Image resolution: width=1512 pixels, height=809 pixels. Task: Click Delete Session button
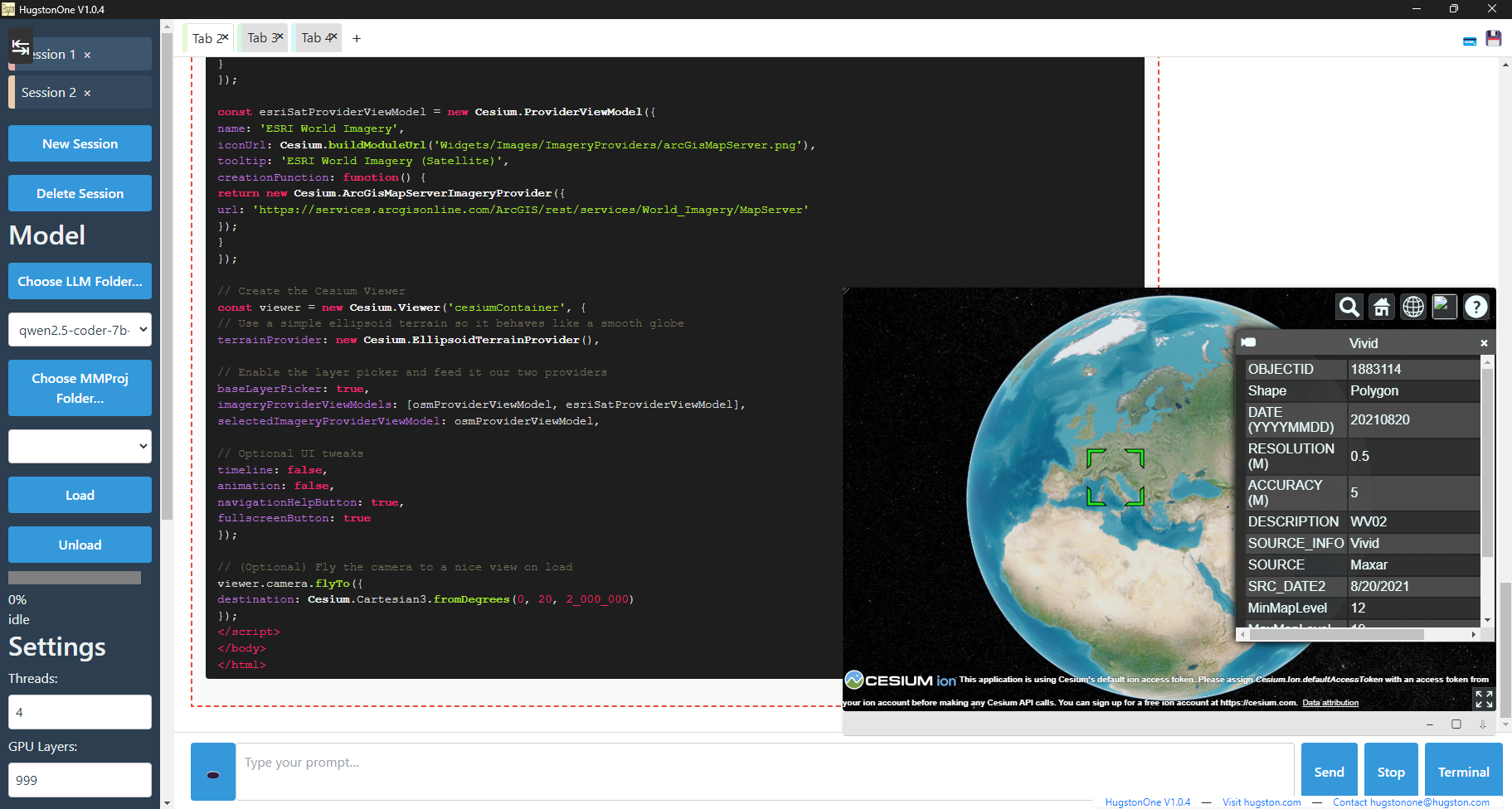point(80,193)
